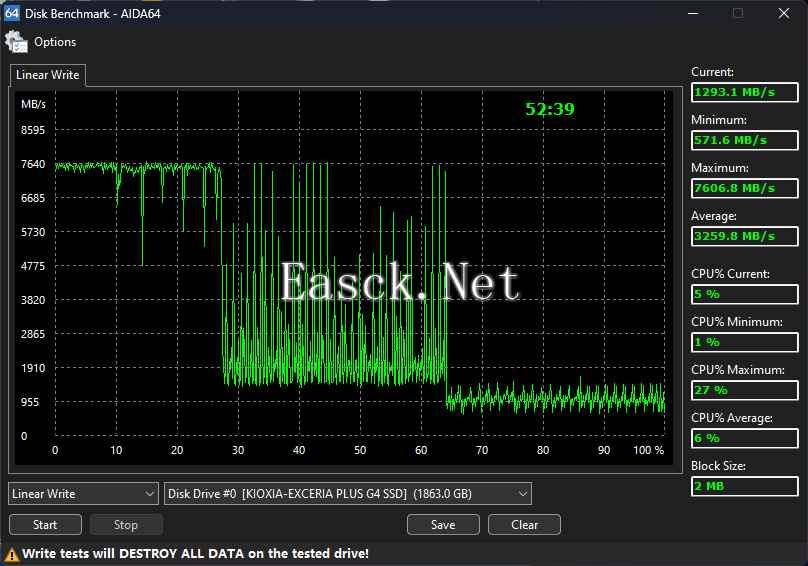Image resolution: width=808 pixels, height=566 pixels.
Task: Click the Current speed value field
Action: pos(745,92)
